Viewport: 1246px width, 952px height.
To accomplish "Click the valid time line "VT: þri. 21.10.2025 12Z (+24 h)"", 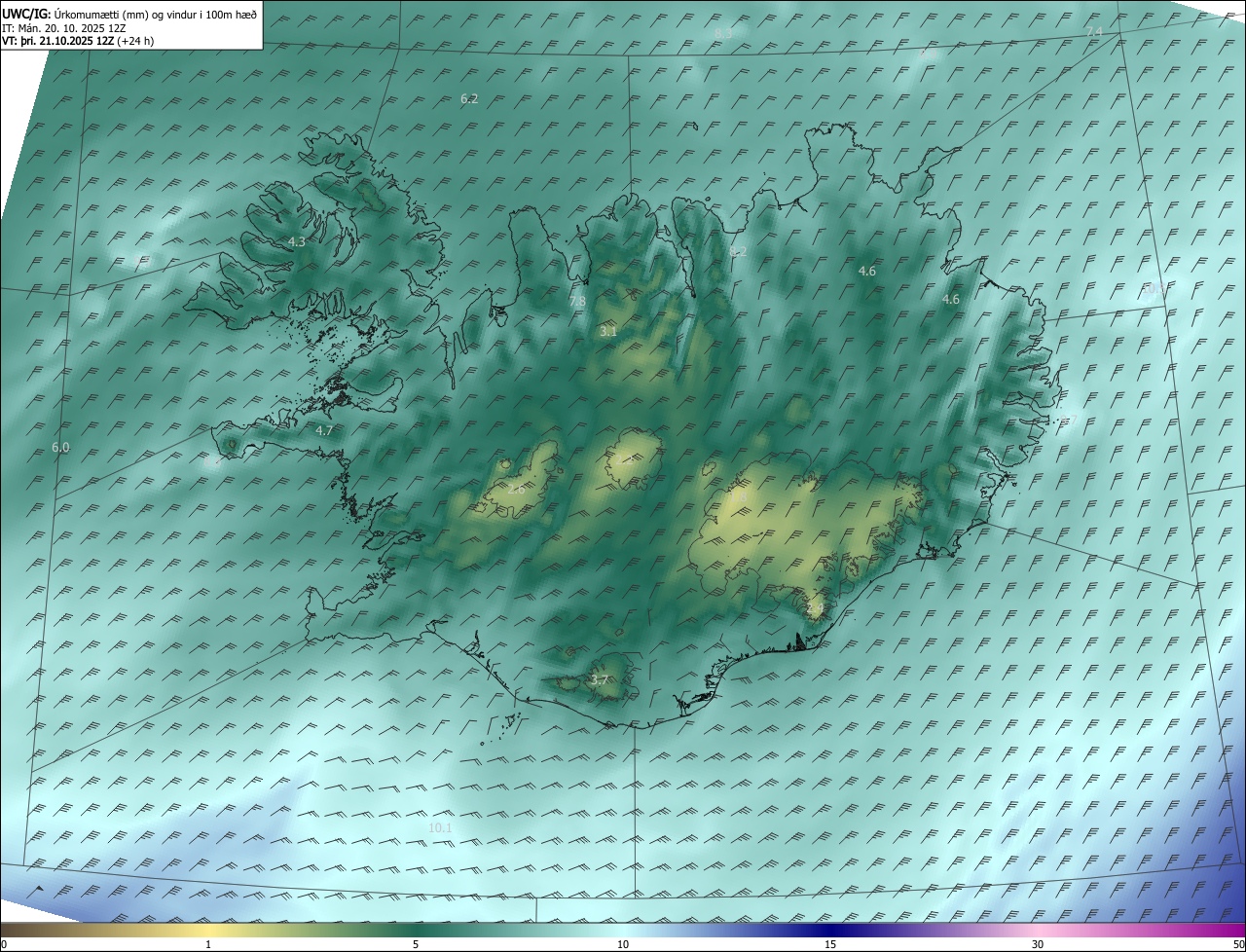I will point(78,41).
